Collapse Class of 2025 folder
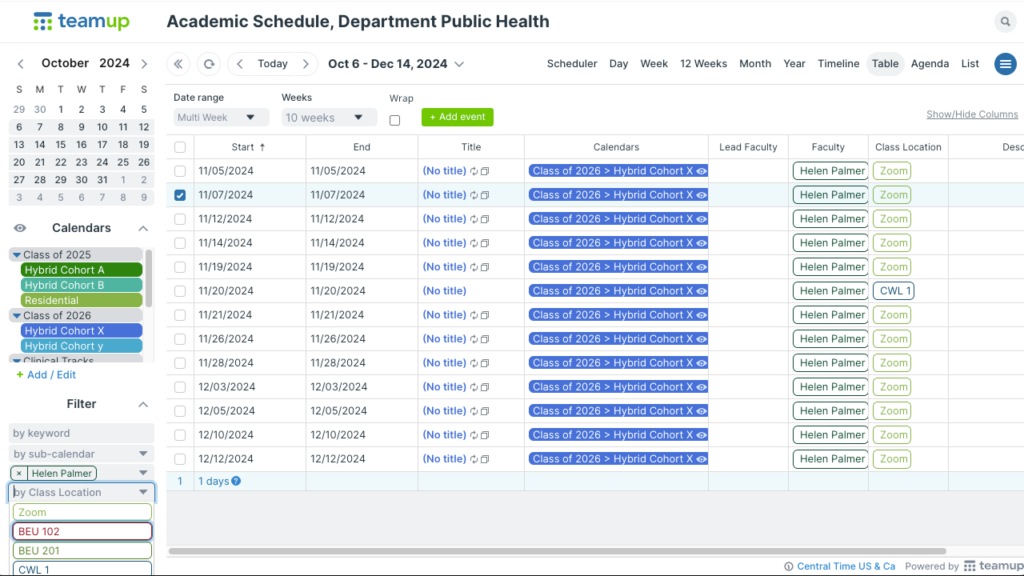1024x576 pixels. click(16, 255)
